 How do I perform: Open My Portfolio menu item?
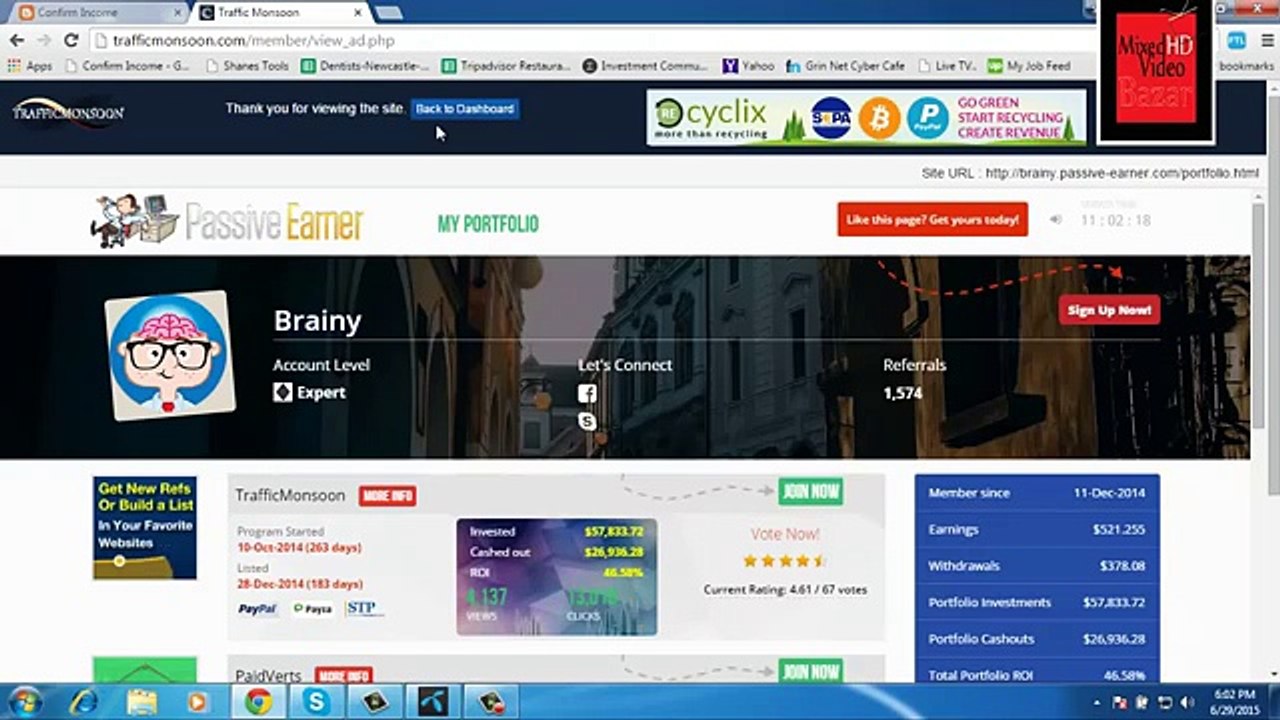pyautogui.click(x=488, y=224)
